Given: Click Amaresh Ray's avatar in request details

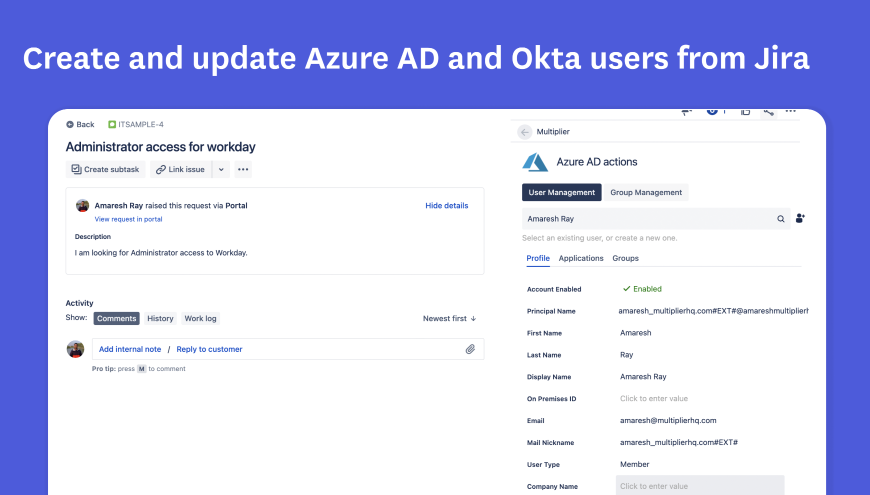Looking at the screenshot, I should click(x=83, y=205).
